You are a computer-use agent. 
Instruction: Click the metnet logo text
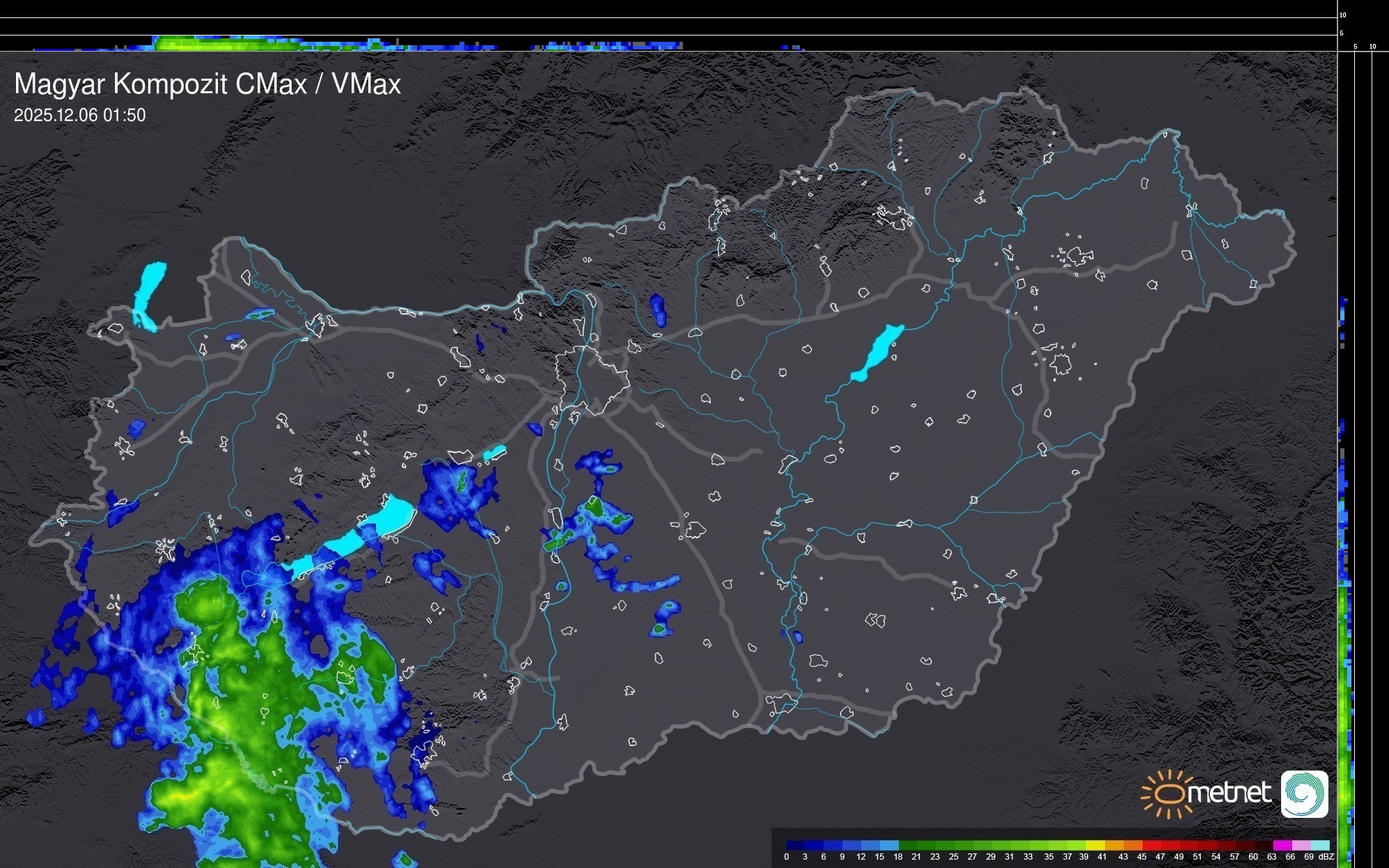[x=1228, y=793]
